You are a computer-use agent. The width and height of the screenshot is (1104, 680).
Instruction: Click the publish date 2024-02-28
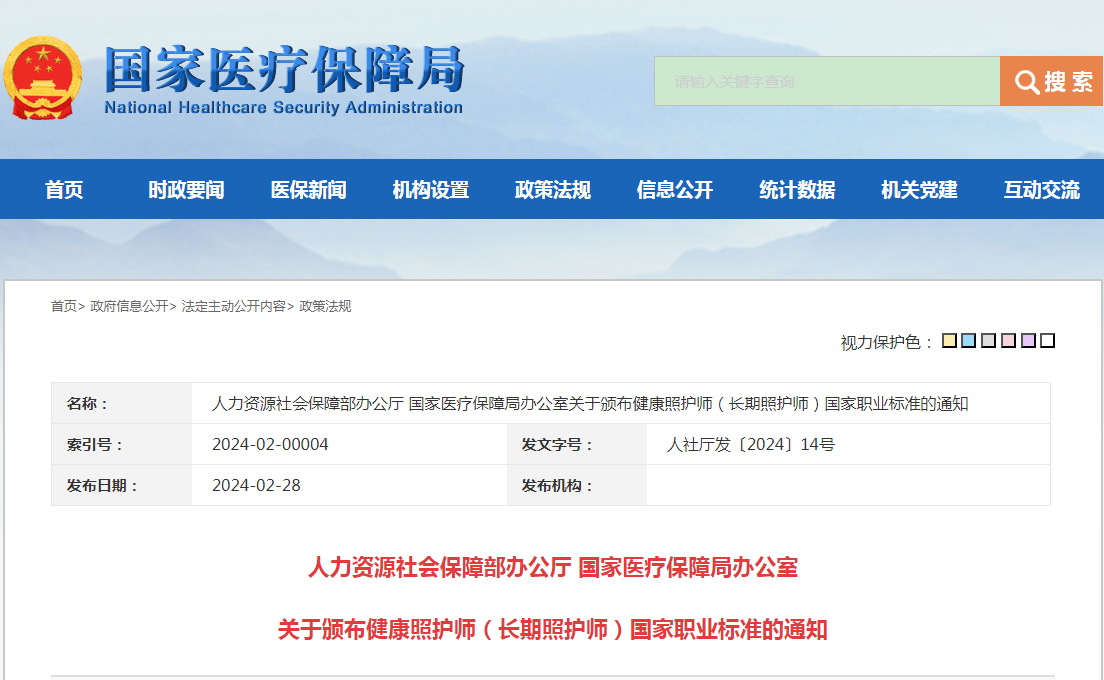tap(256, 486)
